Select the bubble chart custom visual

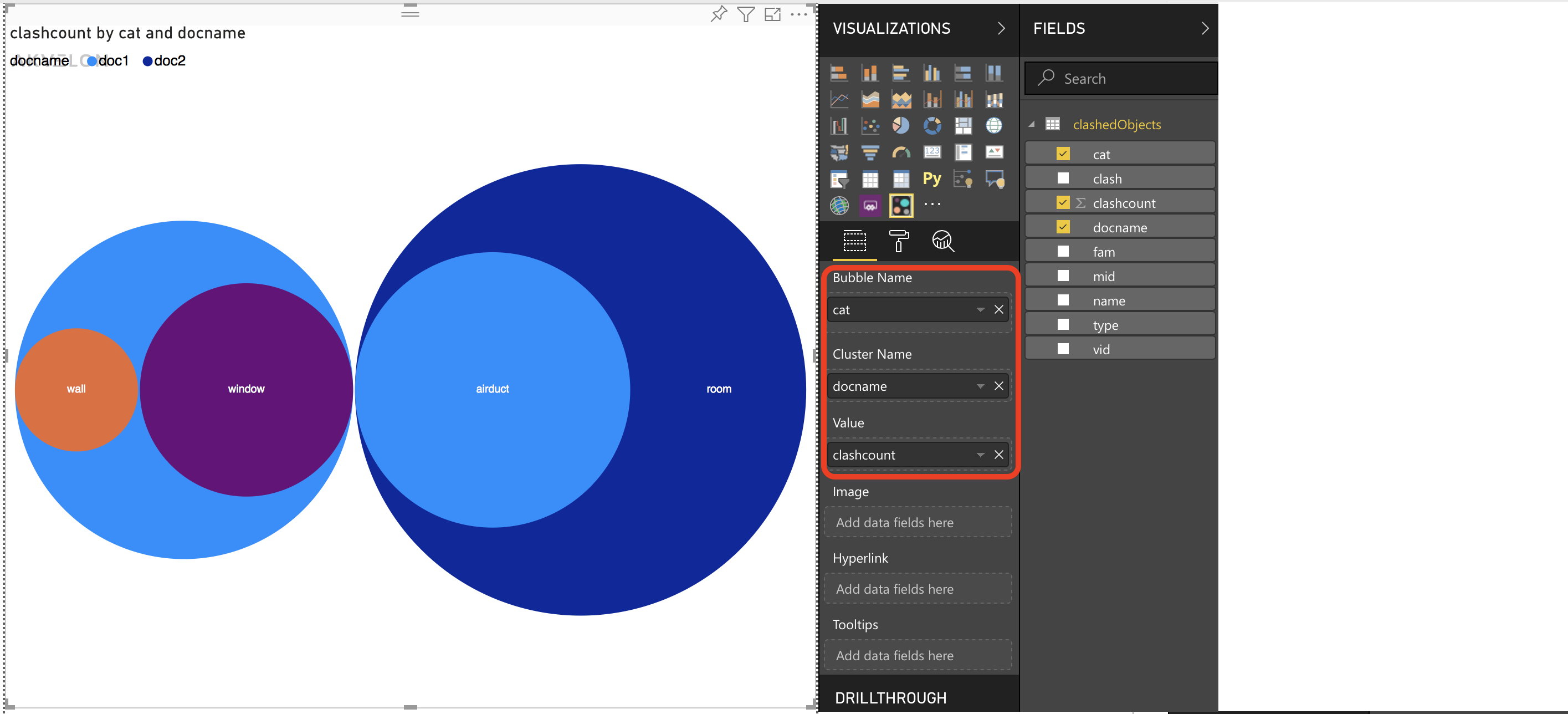point(901,205)
